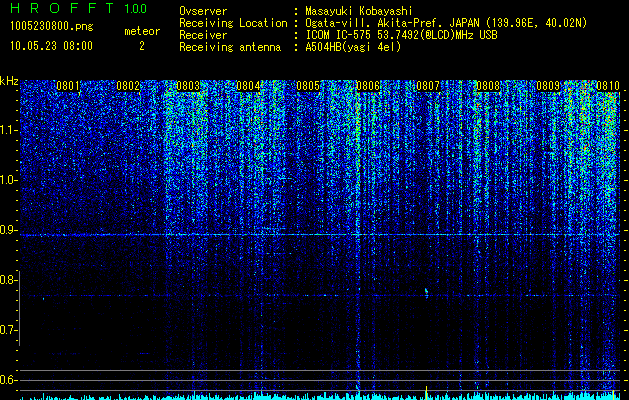Click the yellow spike in the bottom power graph
The width and height of the screenshot is (629, 400).
(426, 392)
